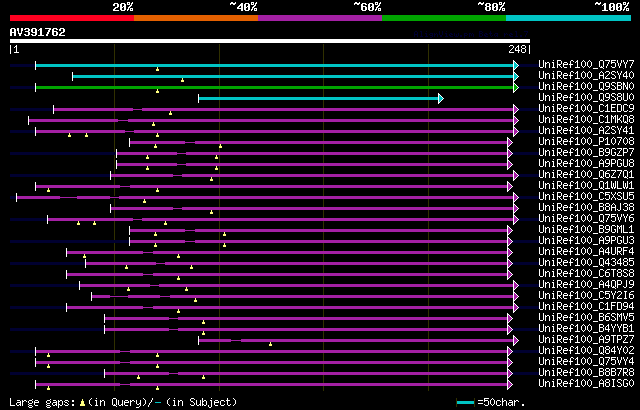The image size is (640, 410).
Task: Click the purple ~60% identity legend segment
Action: (x=320, y=18)
